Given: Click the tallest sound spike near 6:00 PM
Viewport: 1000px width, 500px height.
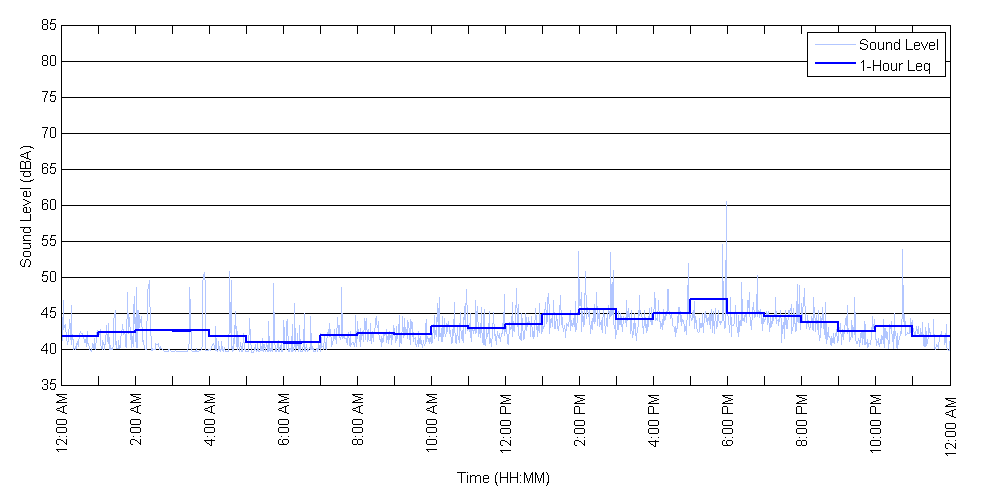Looking at the screenshot, I should point(726,205).
